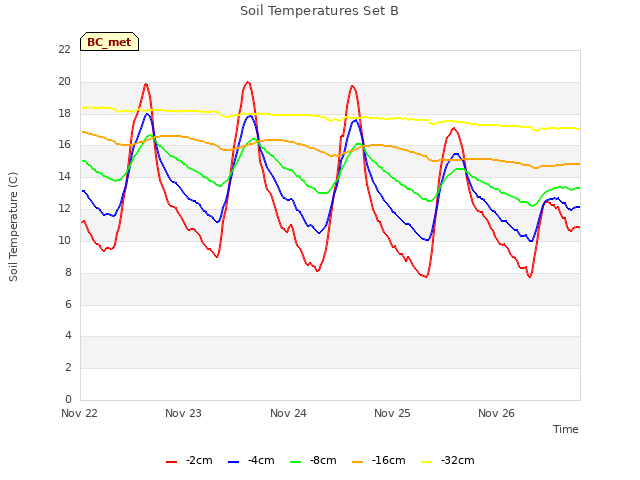Click the start of the yellow -32cm line
This screenshot has height=480, width=640.
click(x=83, y=108)
